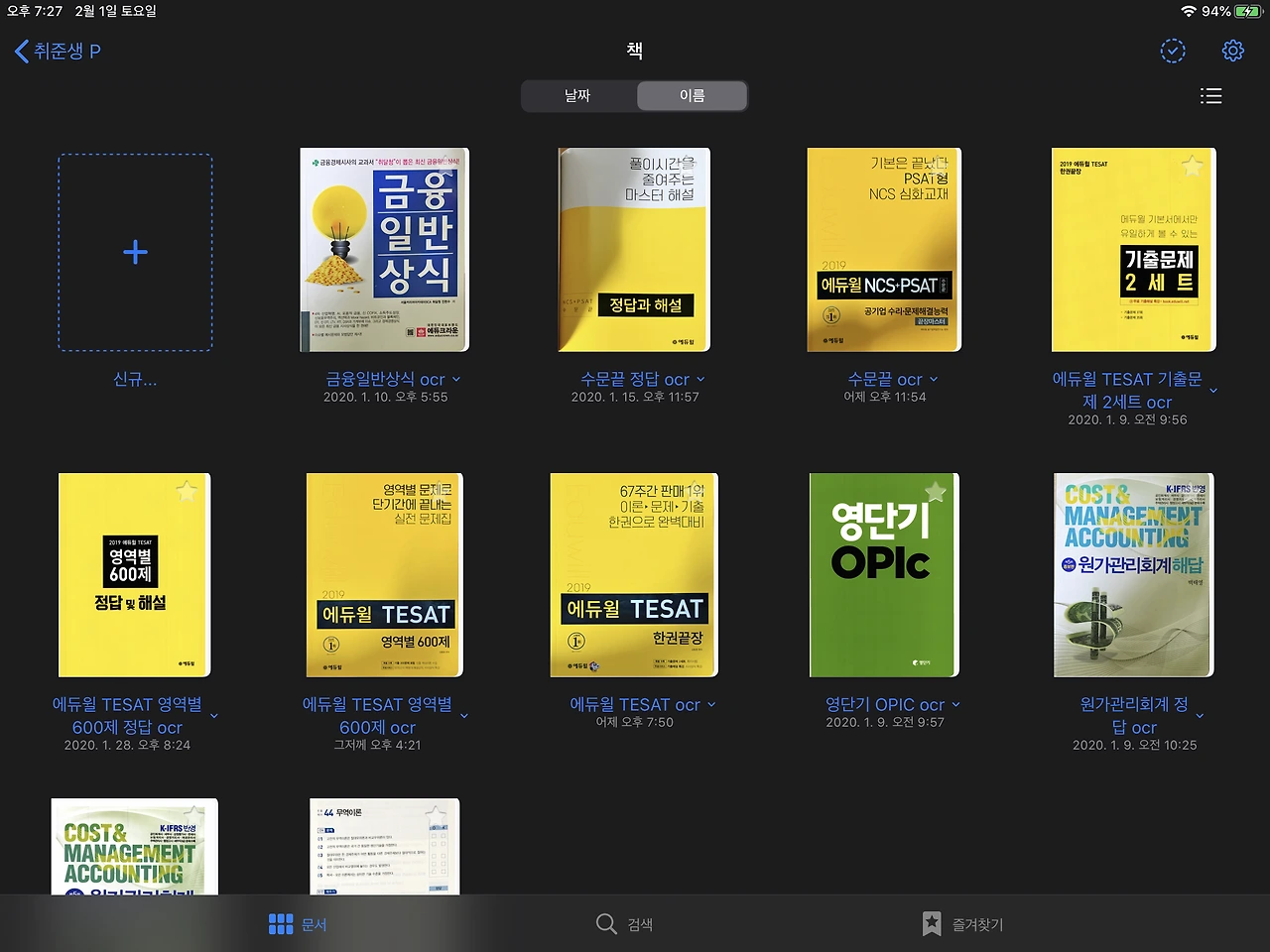The width and height of the screenshot is (1270, 952).
Task: Expand options chevron for 에듀윌 TESAT 영역별 600제 정답 ocr
Action: (x=214, y=716)
